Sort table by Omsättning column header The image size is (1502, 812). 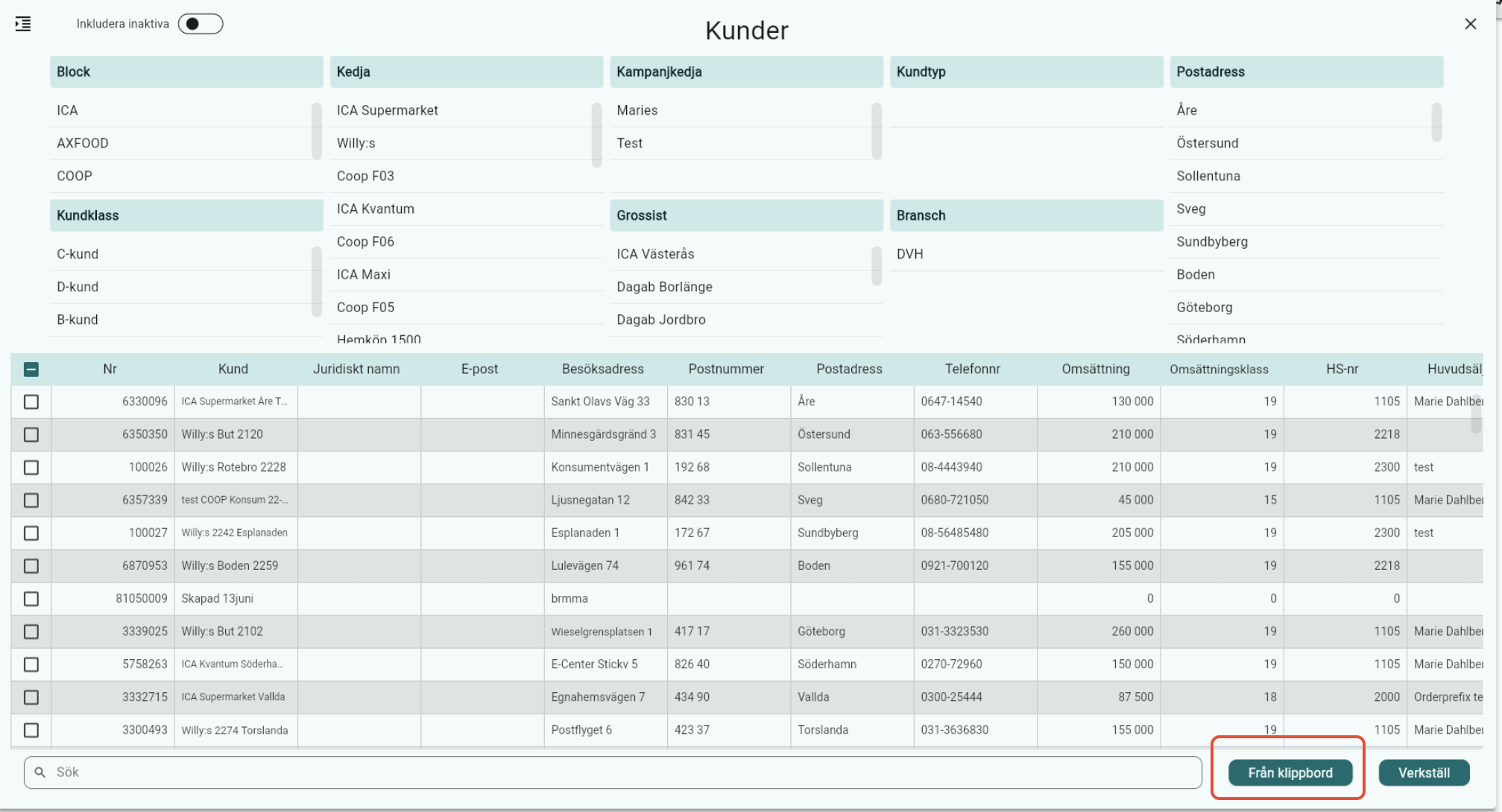[x=1095, y=369]
